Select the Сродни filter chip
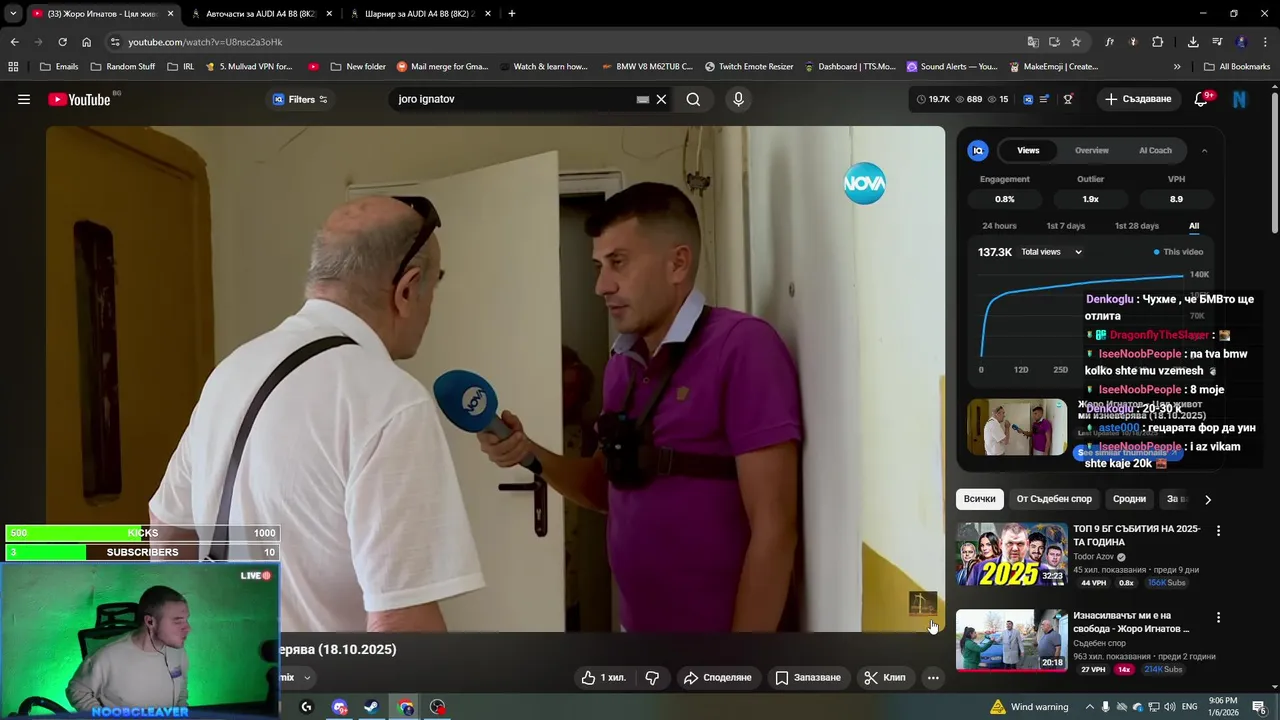This screenshot has height=720, width=1280. [1129, 499]
